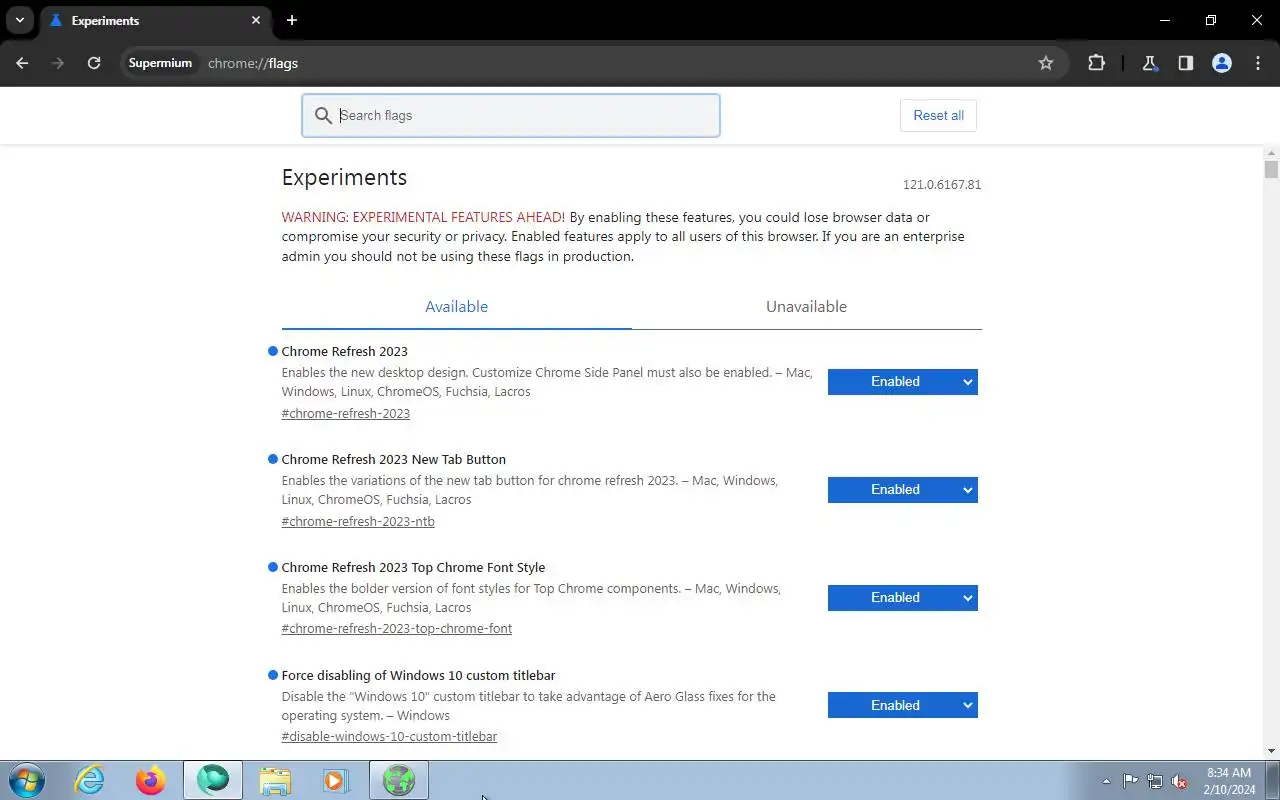The image size is (1280, 800).
Task: Open the tab search chevron
Action: pos(20,20)
